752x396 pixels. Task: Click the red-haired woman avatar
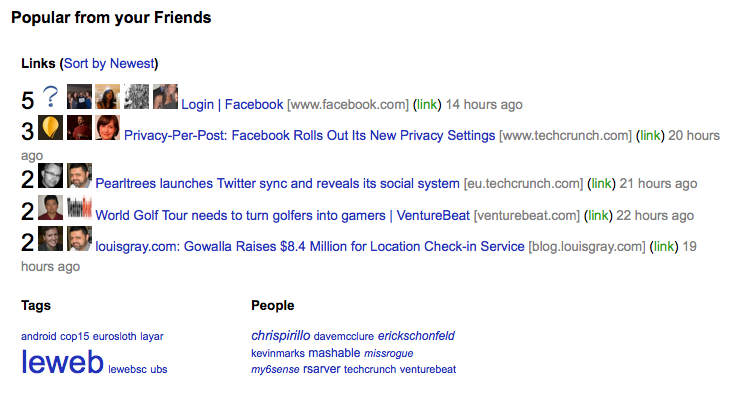coord(107,128)
